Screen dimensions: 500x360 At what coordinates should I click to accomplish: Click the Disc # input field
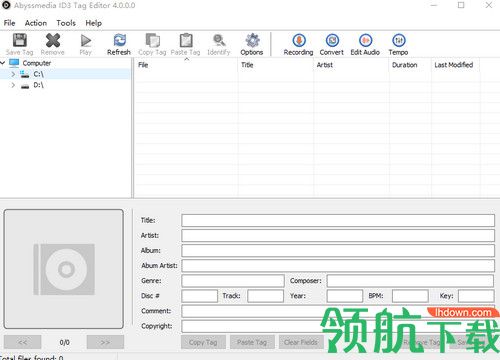(x=200, y=296)
